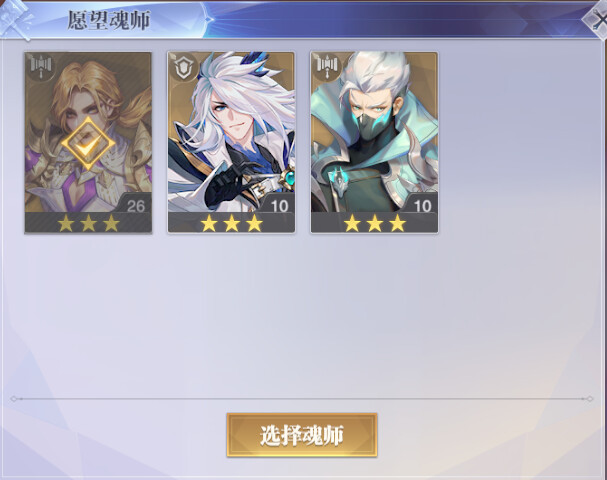Screen dimensions: 607x480
Task: Click the level 10 badge on the long white-haired card
Action: click(x=279, y=206)
